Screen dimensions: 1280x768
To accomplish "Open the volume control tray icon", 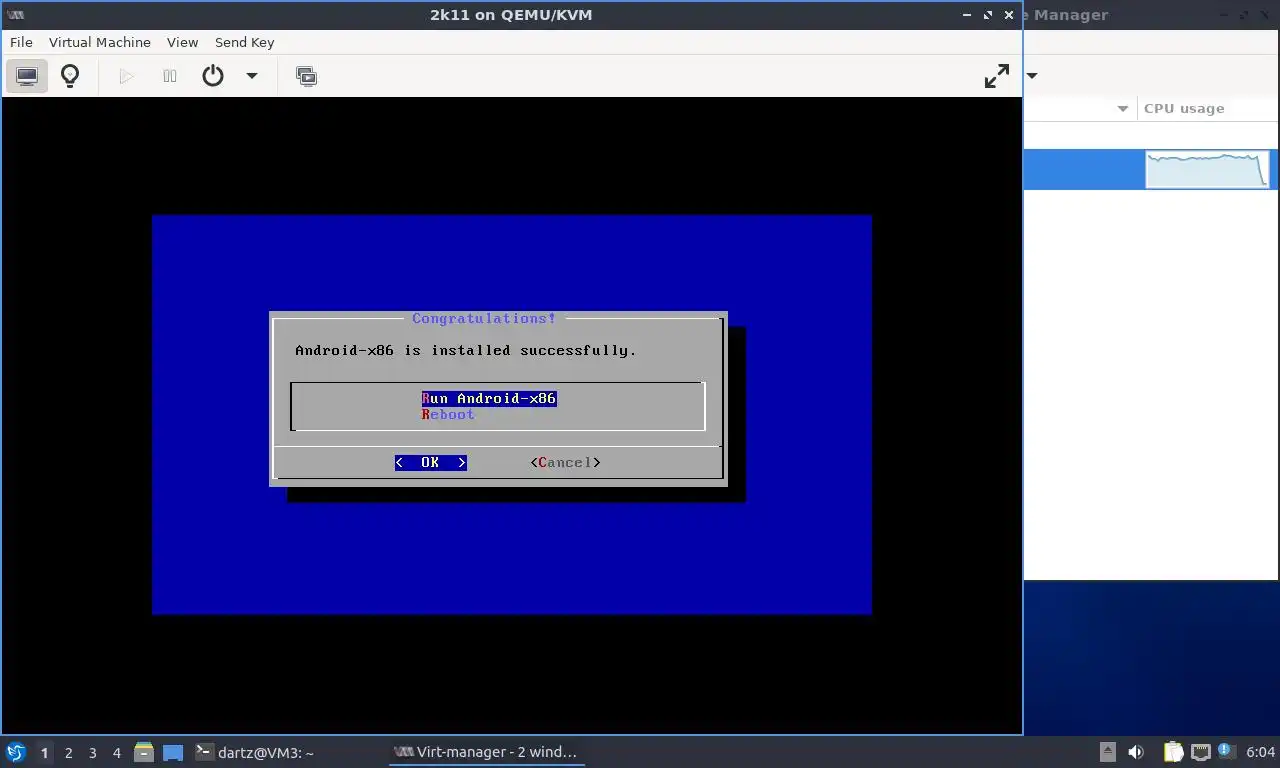I will 1136,752.
